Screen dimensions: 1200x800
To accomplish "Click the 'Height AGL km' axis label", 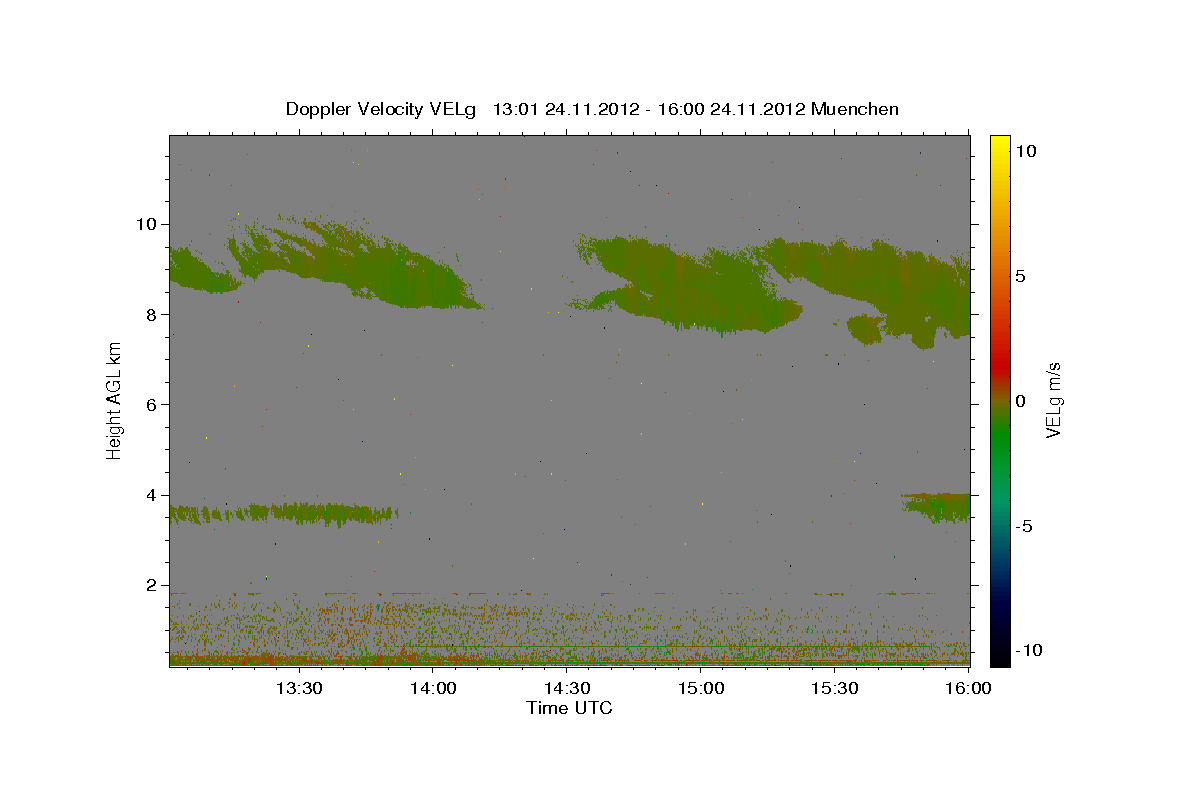I will tap(115, 401).
